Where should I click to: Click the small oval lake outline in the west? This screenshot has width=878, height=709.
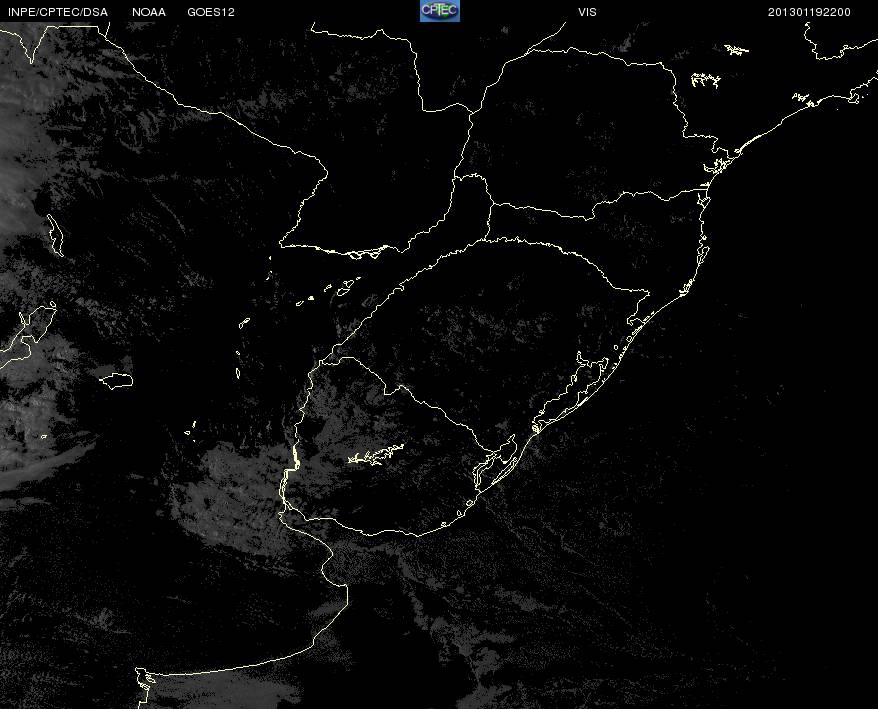(117, 380)
